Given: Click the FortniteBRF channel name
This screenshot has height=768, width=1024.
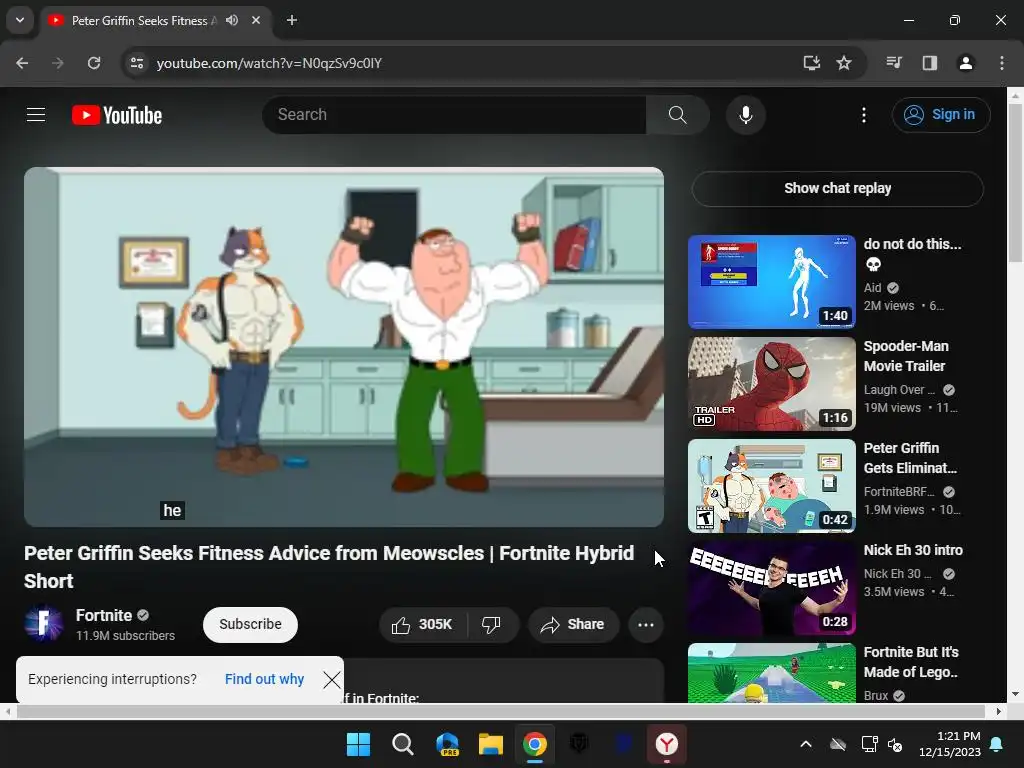Looking at the screenshot, I should click(x=899, y=492).
